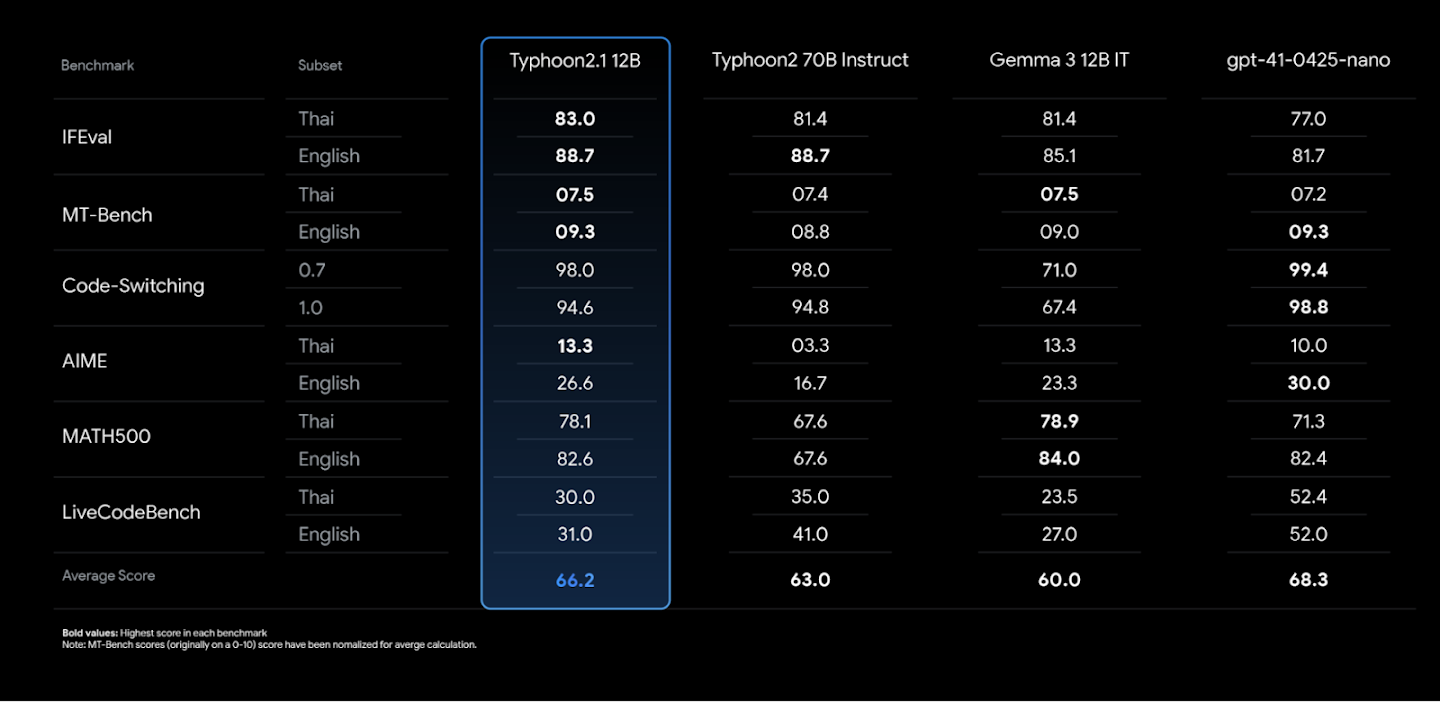
Task: Click the 63.0 average score value
Action: coord(810,580)
